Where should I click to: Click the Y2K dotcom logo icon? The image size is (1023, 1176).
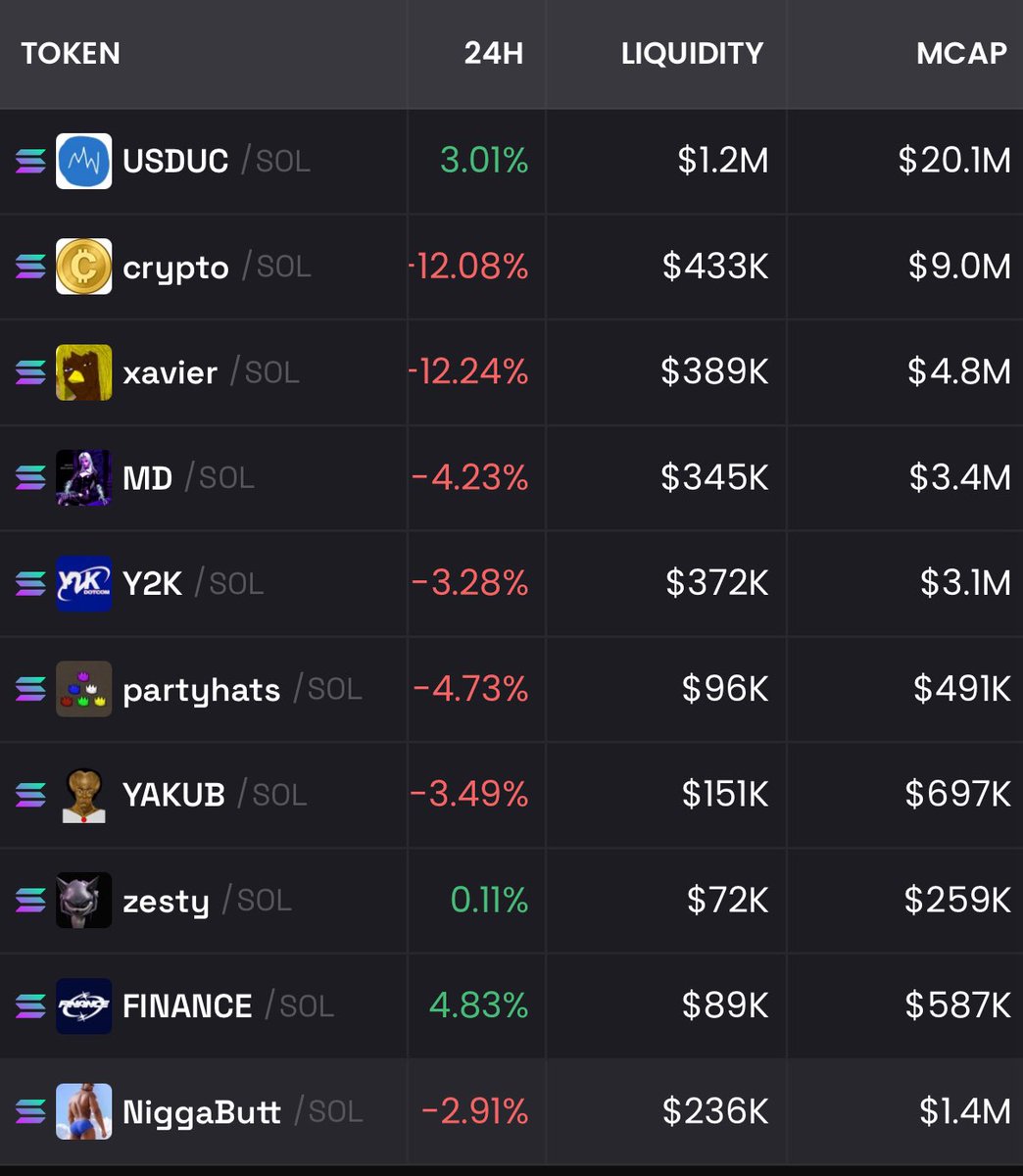[x=83, y=584]
